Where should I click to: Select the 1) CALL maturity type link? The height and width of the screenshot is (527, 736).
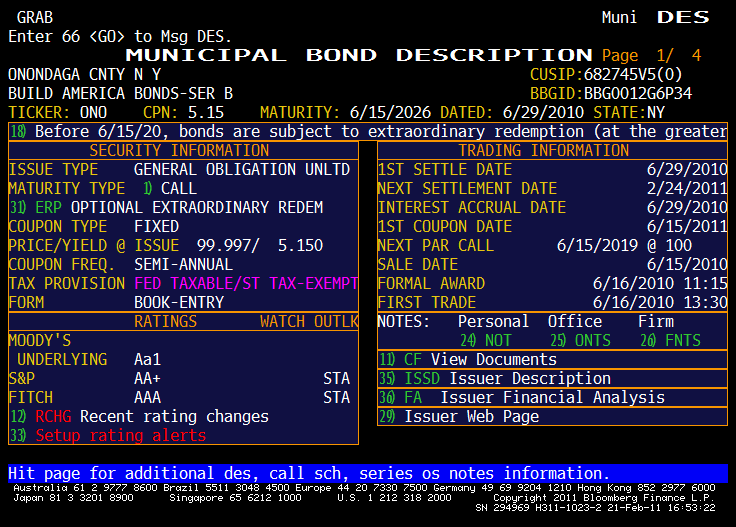pyautogui.click(x=170, y=188)
